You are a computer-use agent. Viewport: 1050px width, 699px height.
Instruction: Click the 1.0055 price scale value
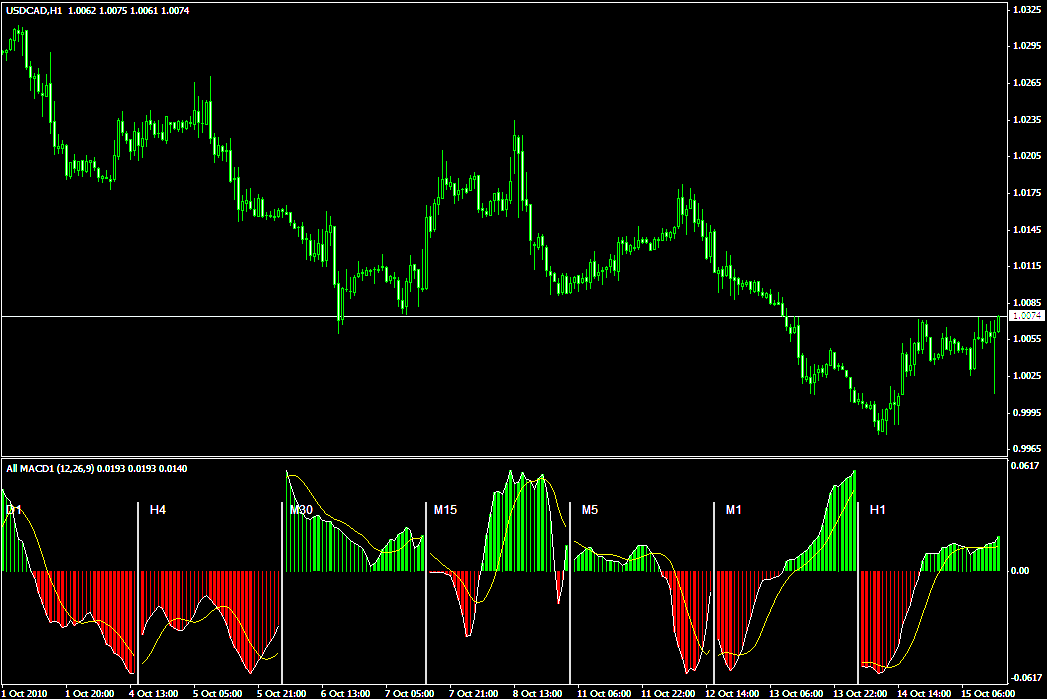click(x=1027, y=339)
